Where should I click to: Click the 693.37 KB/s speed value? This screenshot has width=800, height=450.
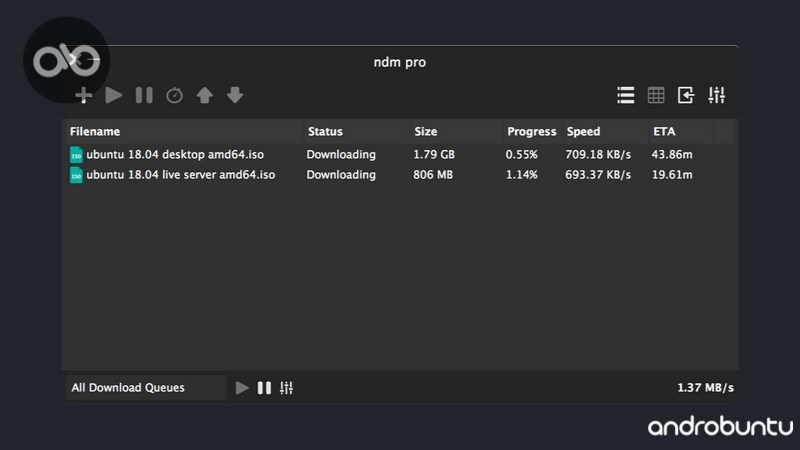[598, 175]
